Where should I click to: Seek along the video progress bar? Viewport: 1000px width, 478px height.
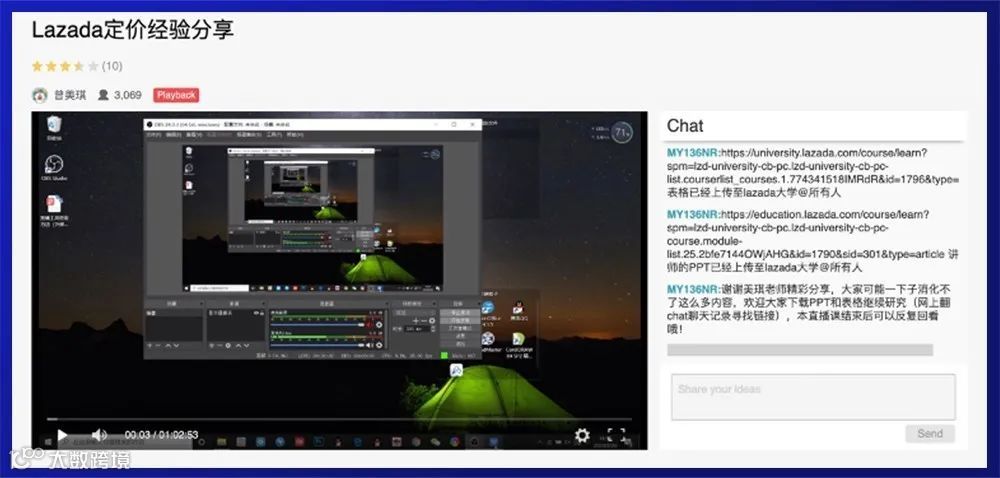(x=339, y=419)
